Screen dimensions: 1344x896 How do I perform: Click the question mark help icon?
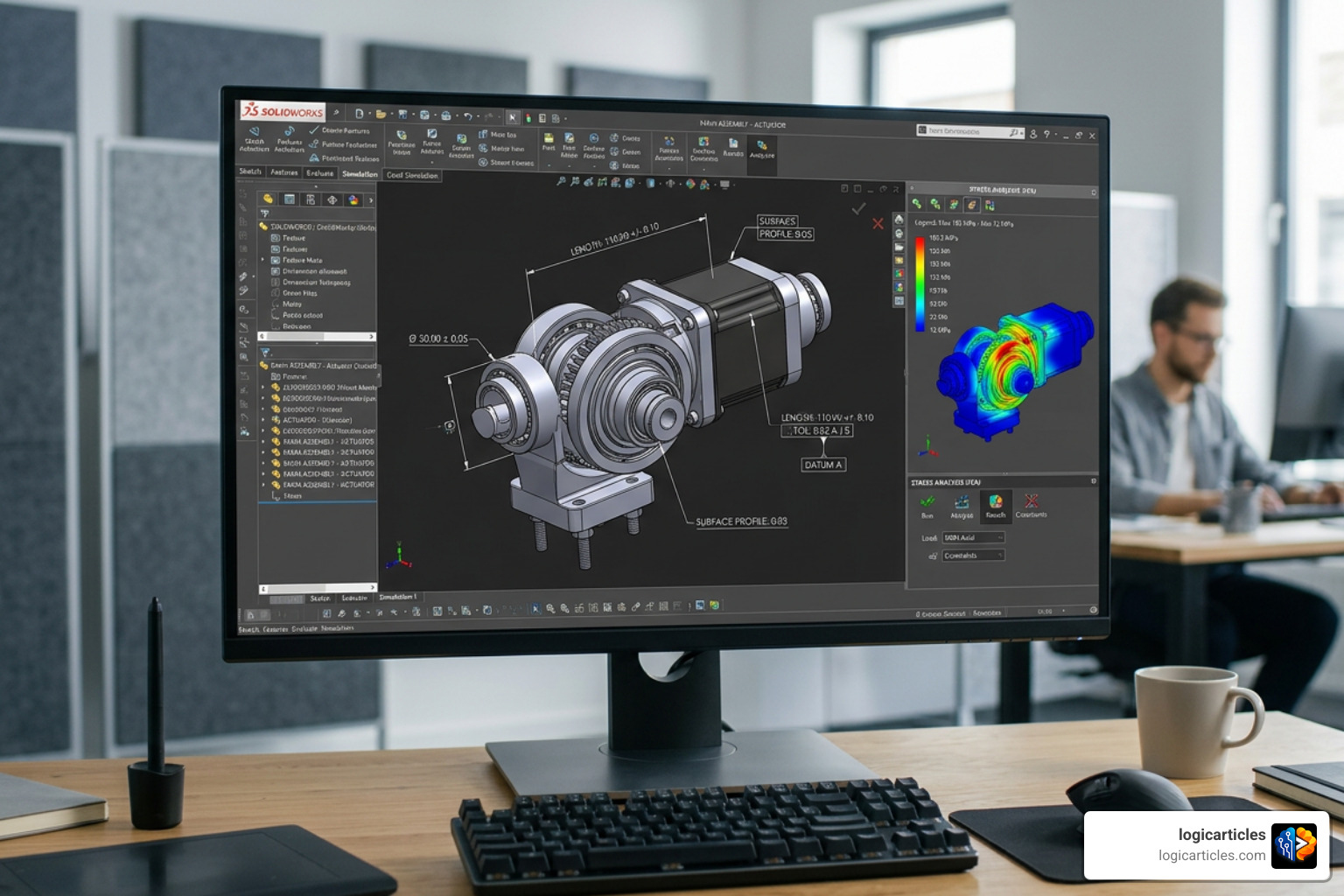tap(1046, 134)
